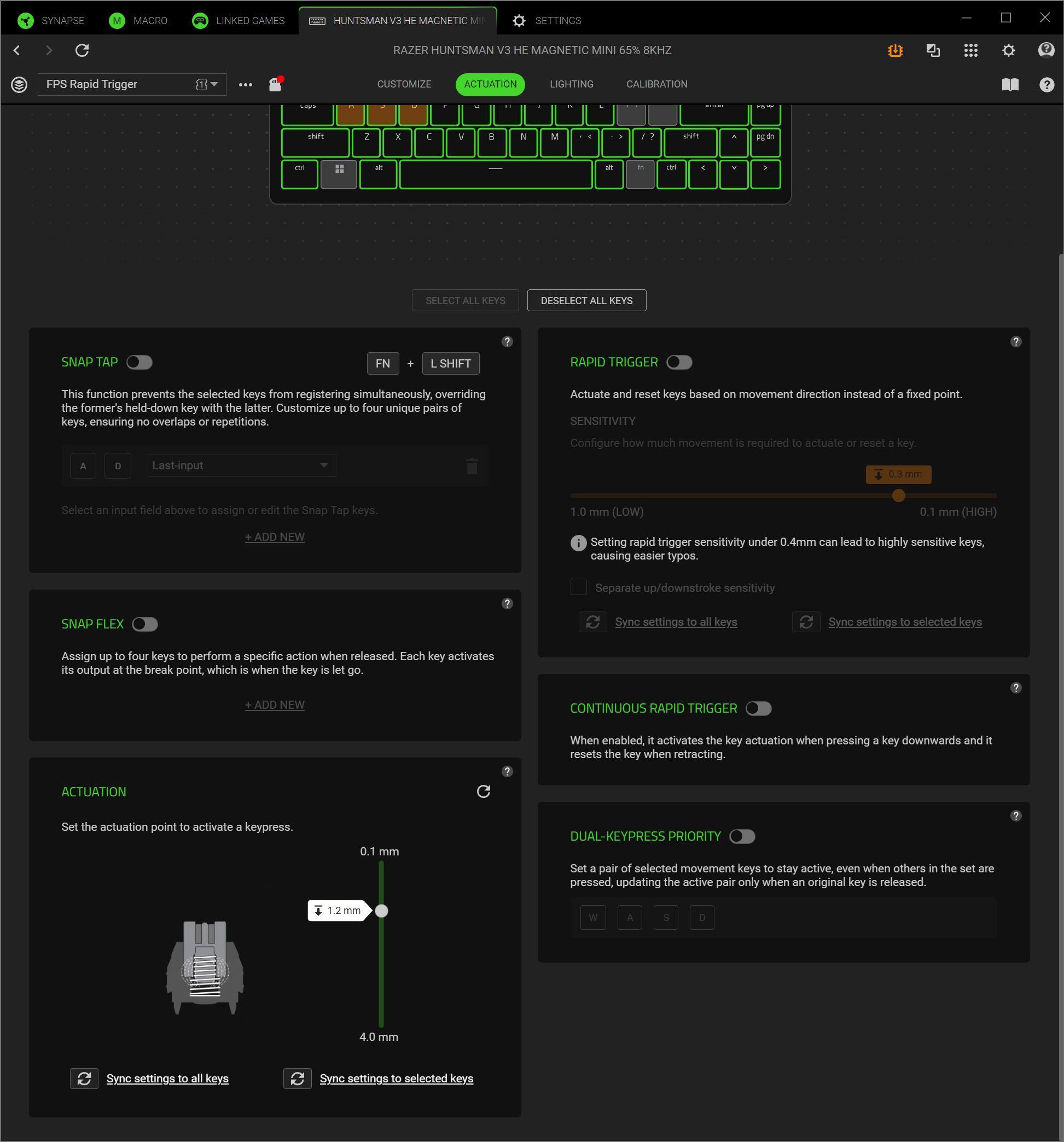Open the FPS Rapid Trigger profile dropdown
The width and height of the screenshot is (1064, 1142).
(132, 84)
